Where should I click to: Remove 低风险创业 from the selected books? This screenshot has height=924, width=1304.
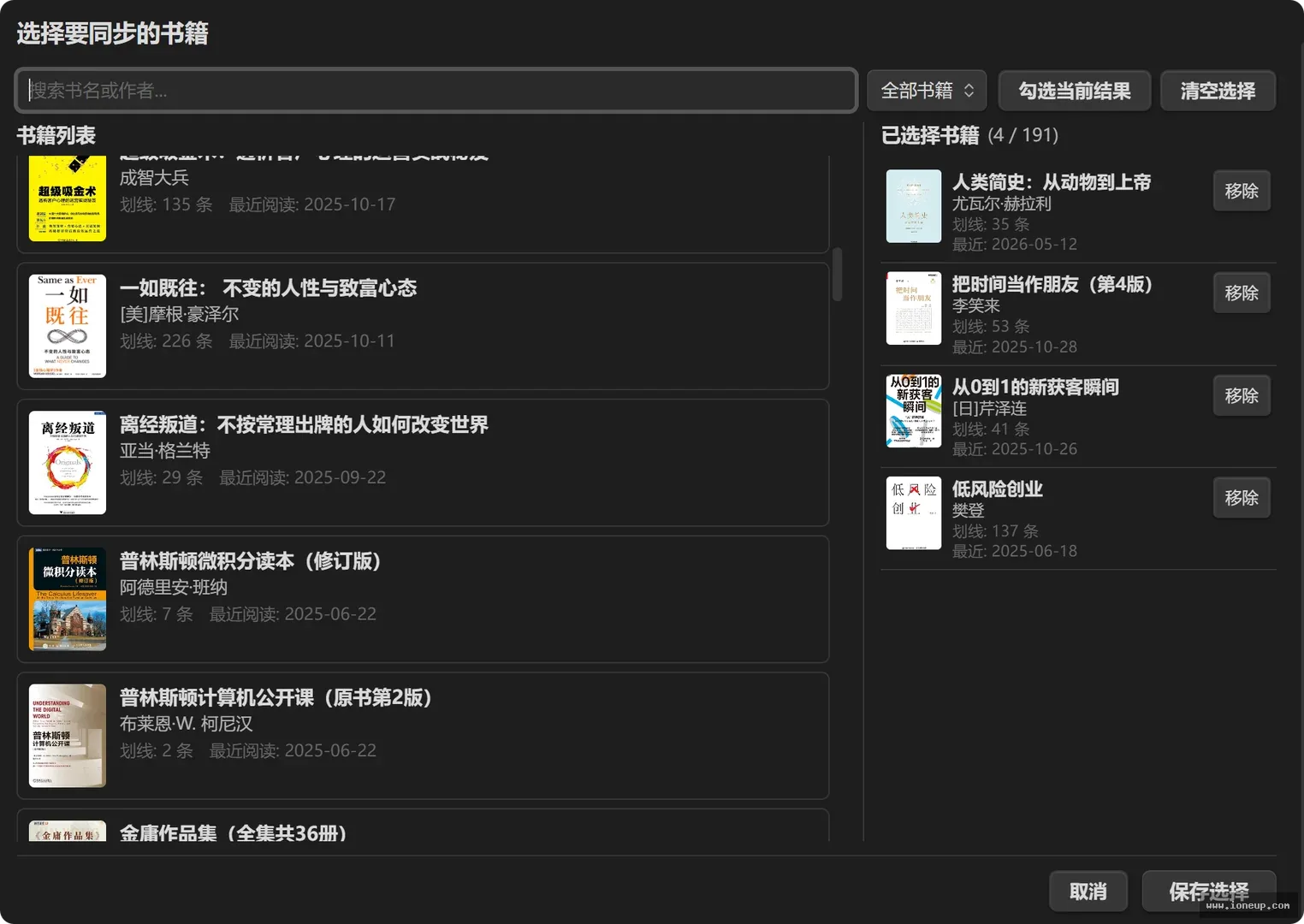1242,497
